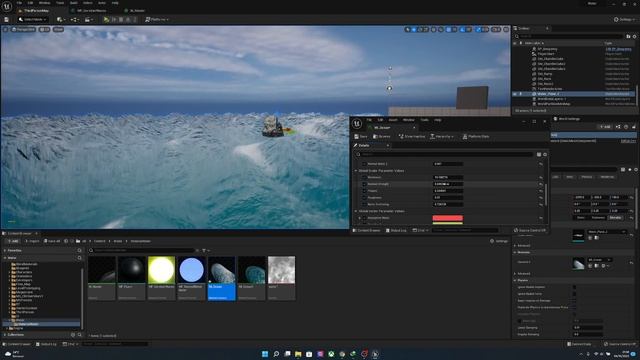
Task: Open the MI_Ocean material slot dropdown
Action: click(x=600, y=260)
